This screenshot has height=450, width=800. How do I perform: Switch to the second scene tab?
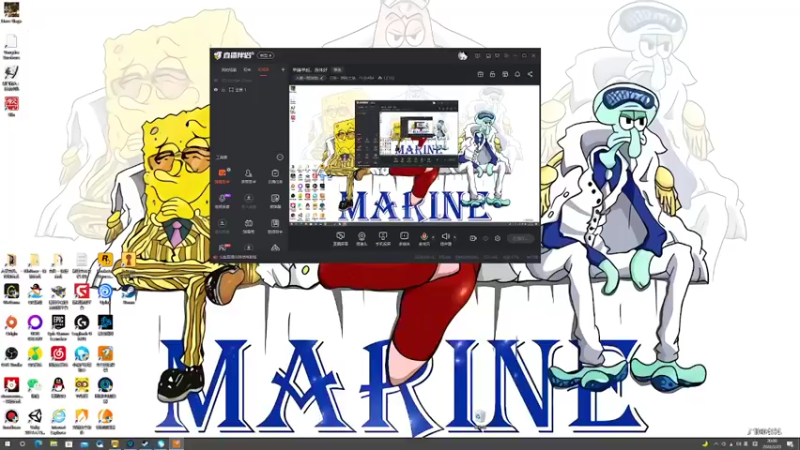pyautogui.click(x=247, y=69)
